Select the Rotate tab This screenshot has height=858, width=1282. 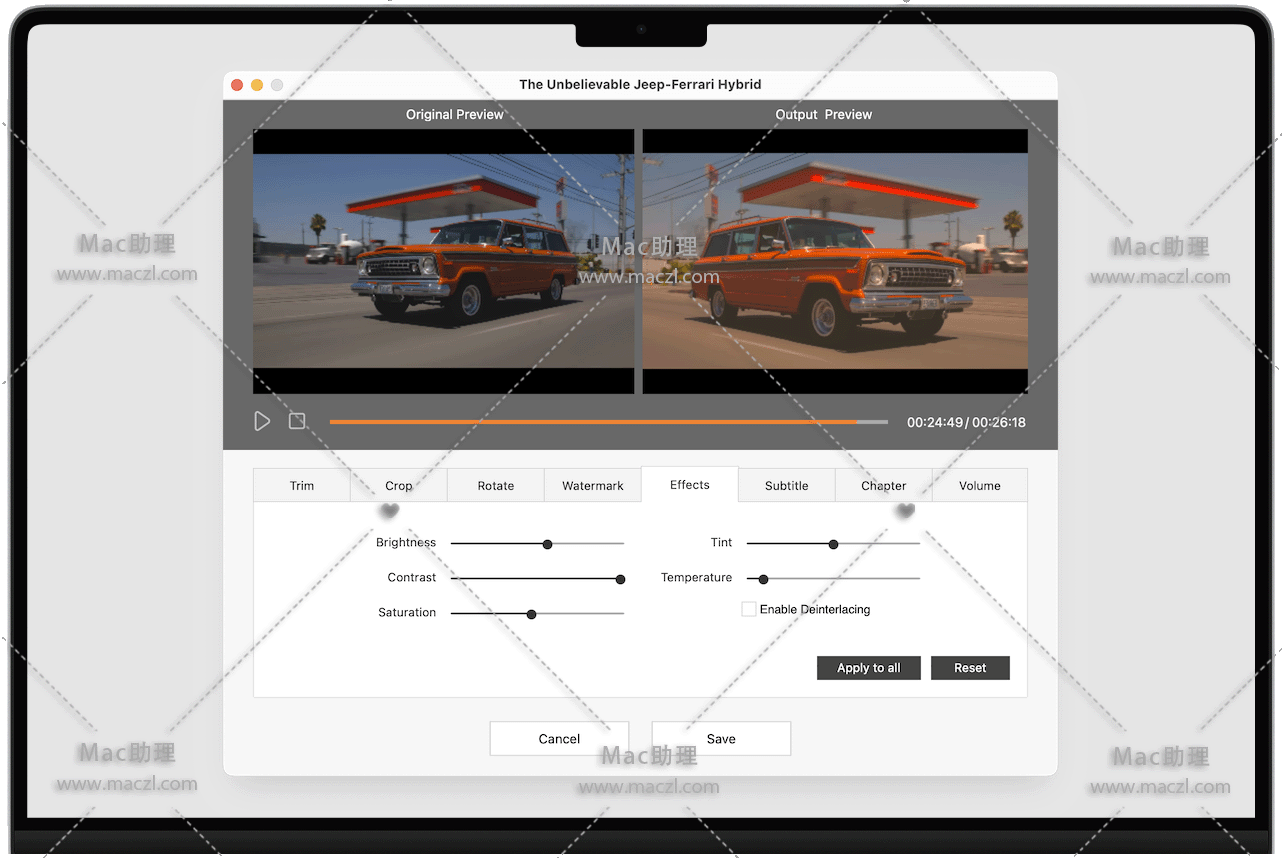(x=495, y=485)
